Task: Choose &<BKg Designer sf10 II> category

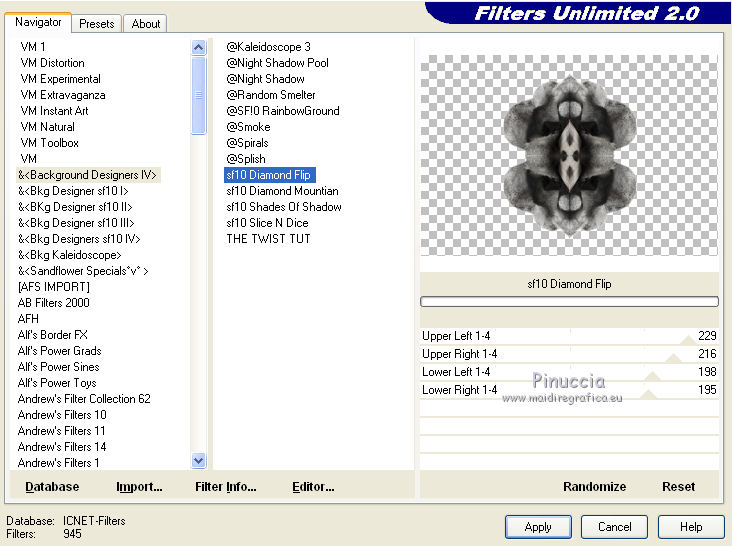Action: [75, 207]
